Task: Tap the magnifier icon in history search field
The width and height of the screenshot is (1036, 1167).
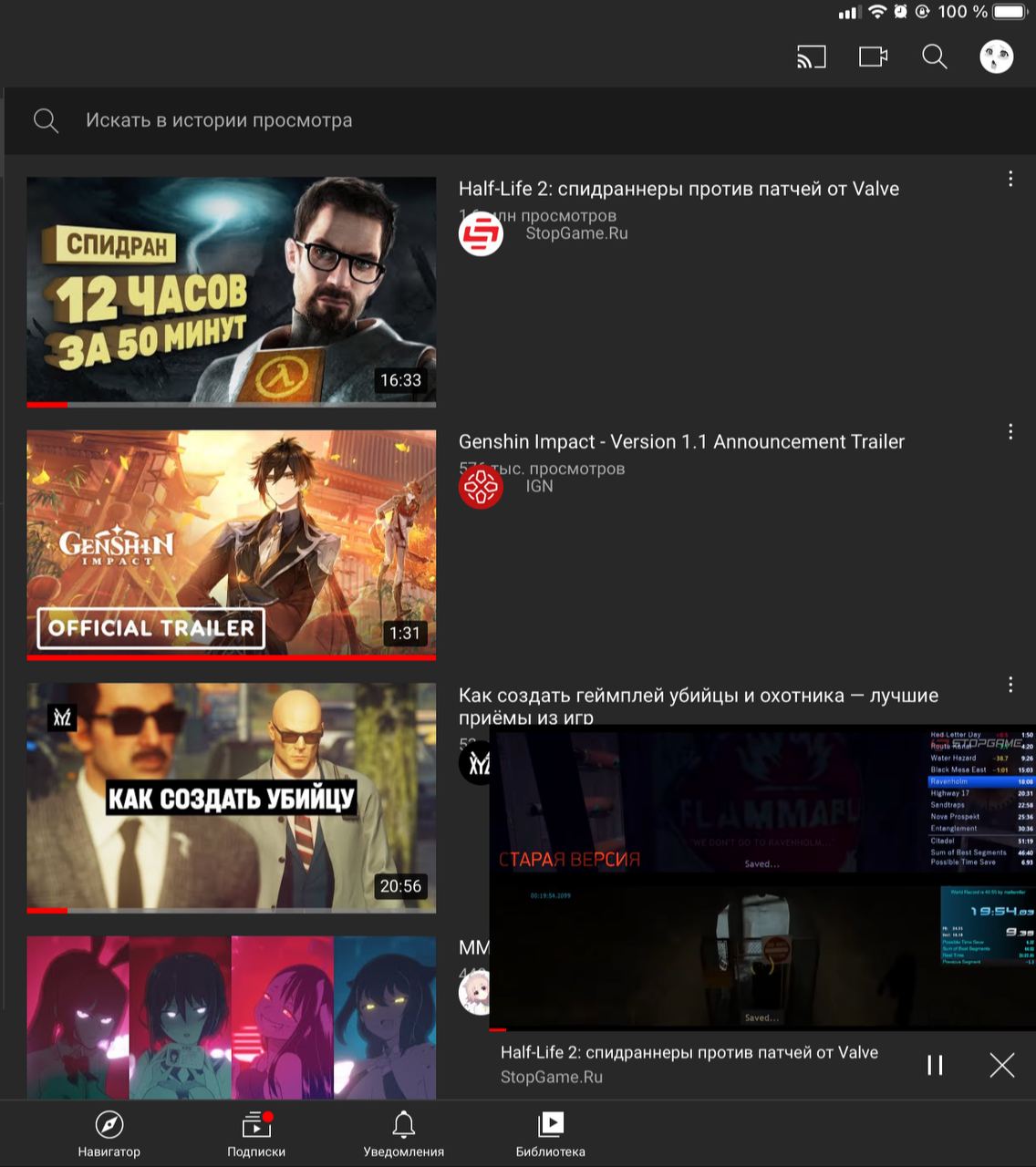Action: click(x=46, y=120)
